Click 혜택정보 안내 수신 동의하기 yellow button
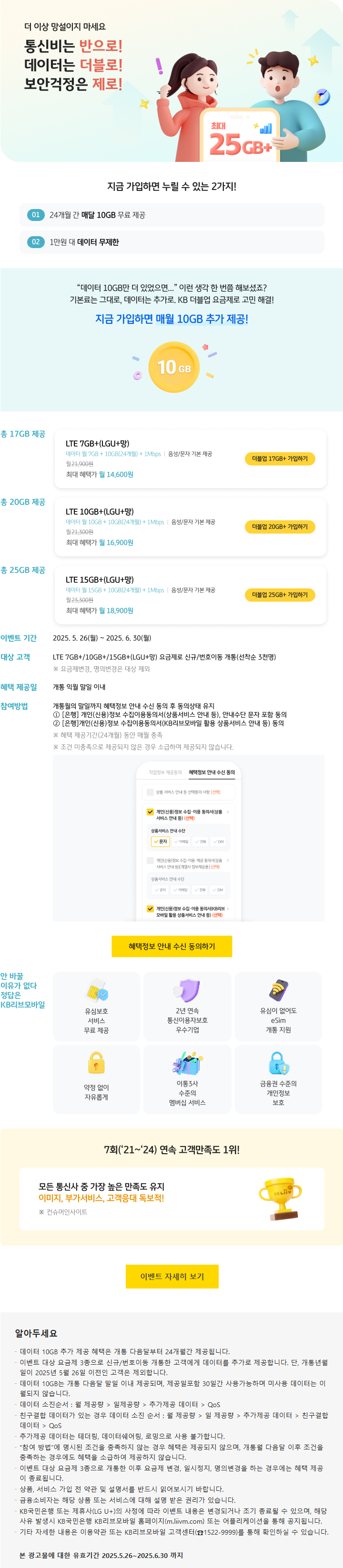Image resolution: width=343 pixels, height=1568 pixels. tap(172, 946)
